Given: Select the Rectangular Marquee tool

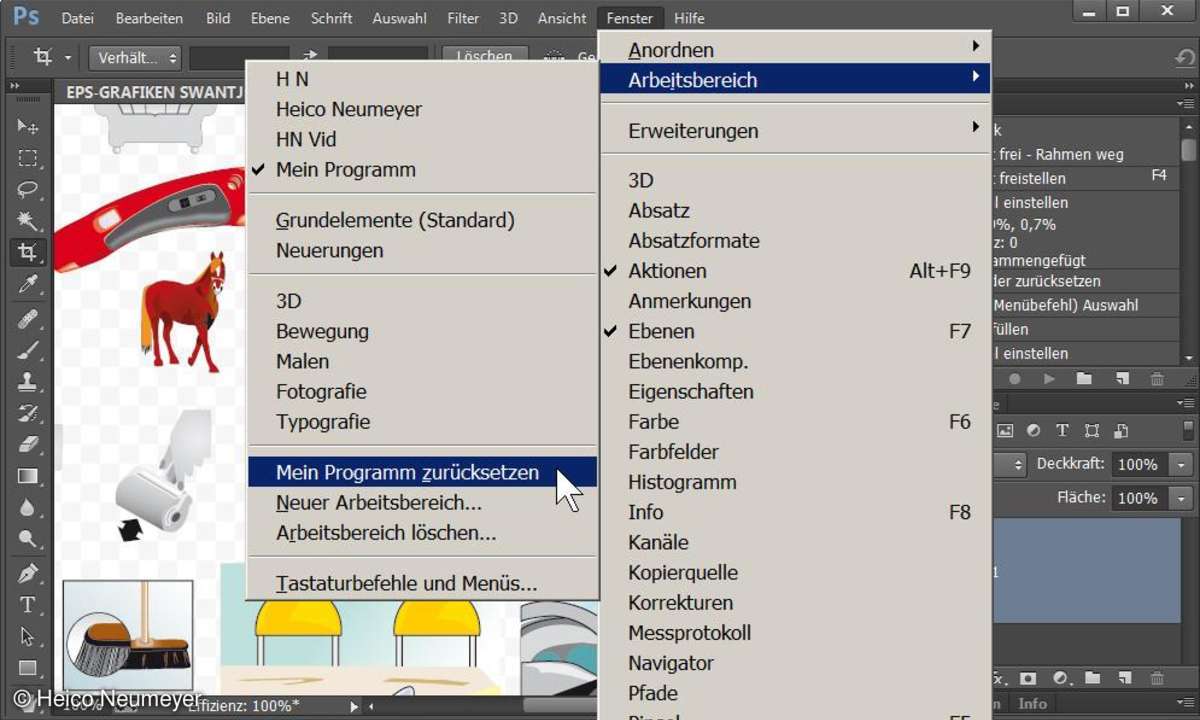Looking at the screenshot, I should (x=27, y=158).
